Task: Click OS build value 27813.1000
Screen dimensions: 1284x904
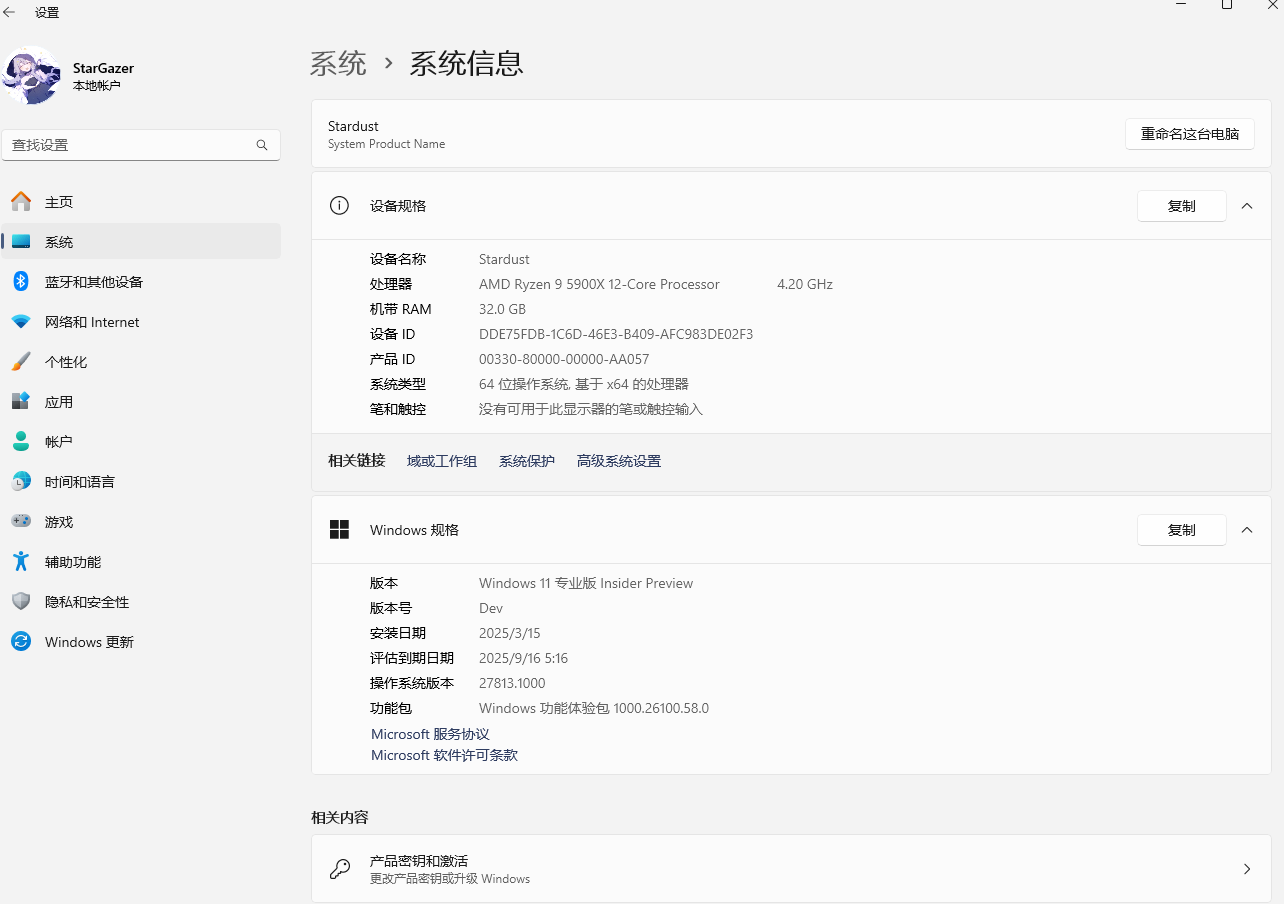Action: 512,683
